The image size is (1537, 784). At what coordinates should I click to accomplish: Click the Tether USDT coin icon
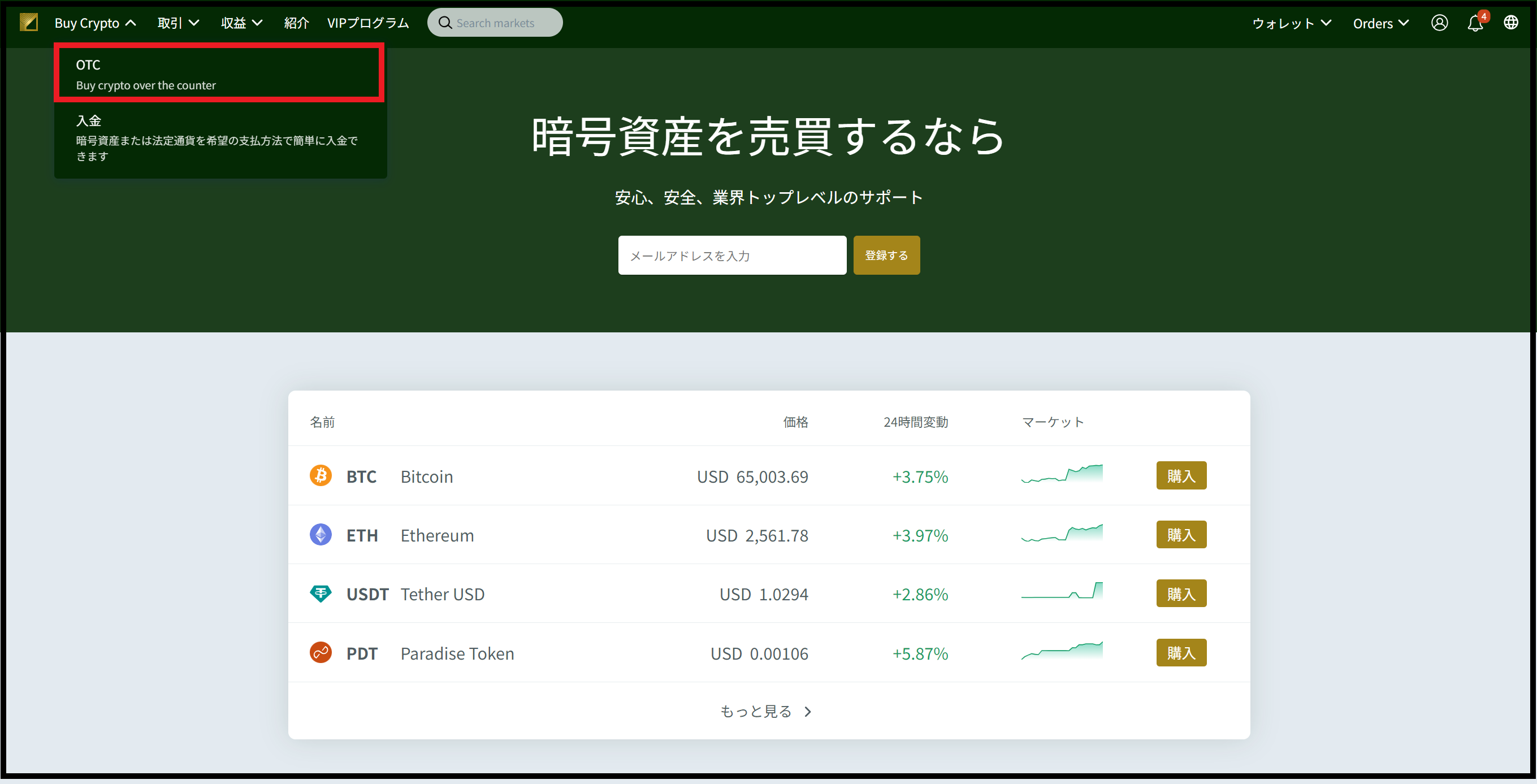coord(321,594)
